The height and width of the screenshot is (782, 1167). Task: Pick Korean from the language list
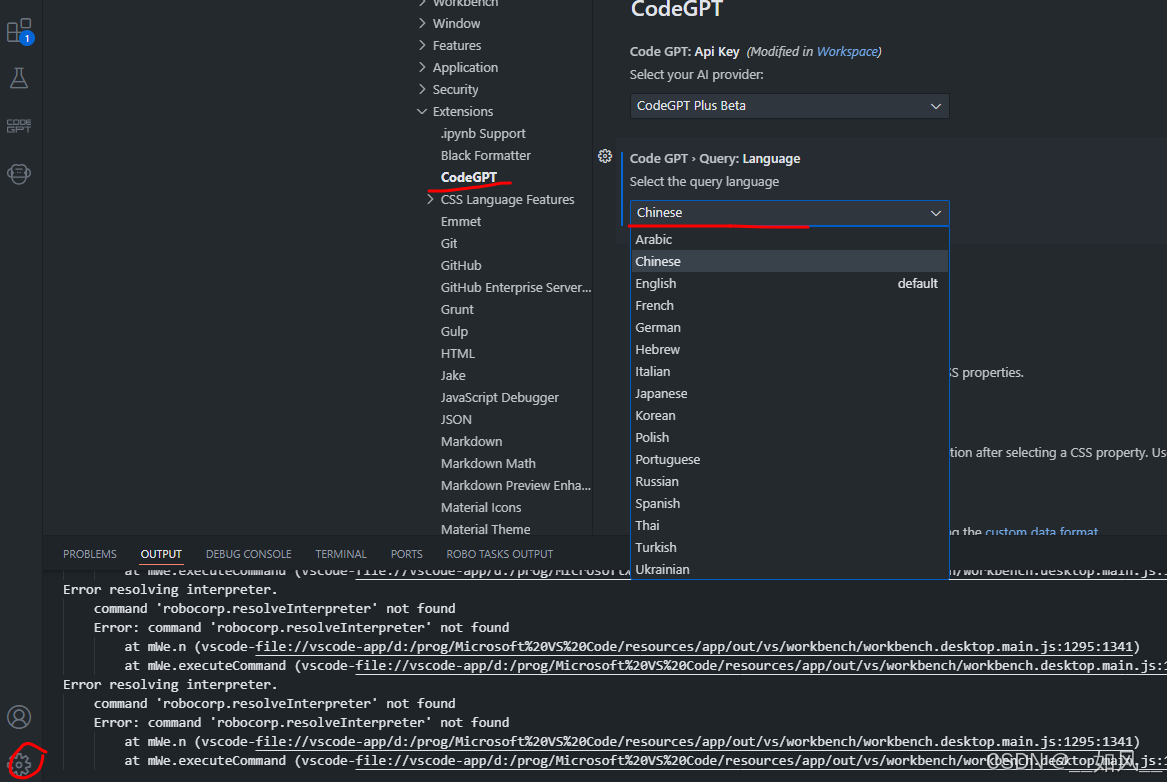789,416
